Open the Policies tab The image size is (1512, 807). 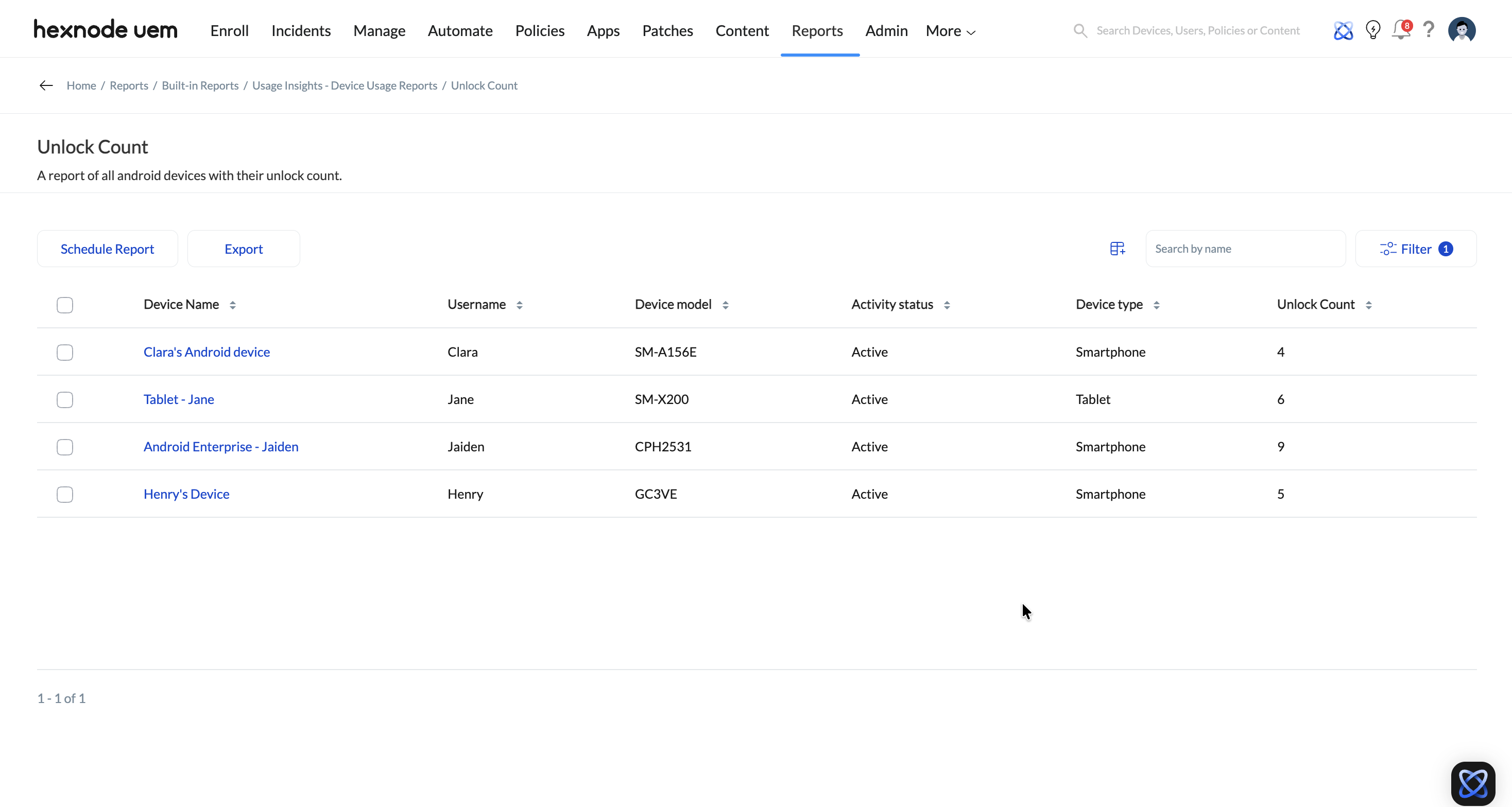539,31
